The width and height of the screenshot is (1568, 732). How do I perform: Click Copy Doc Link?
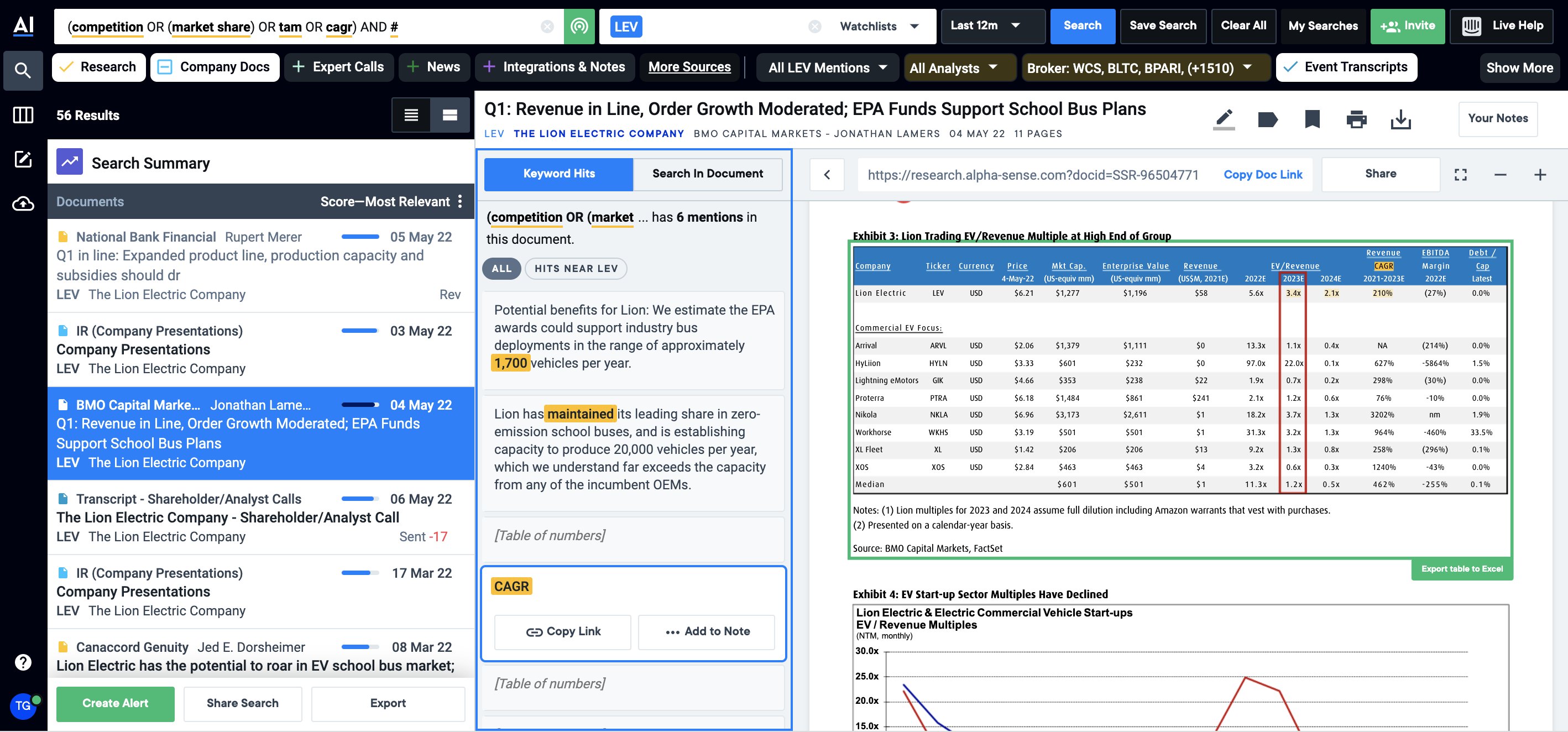pyautogui.click(x=1262, y=175)
